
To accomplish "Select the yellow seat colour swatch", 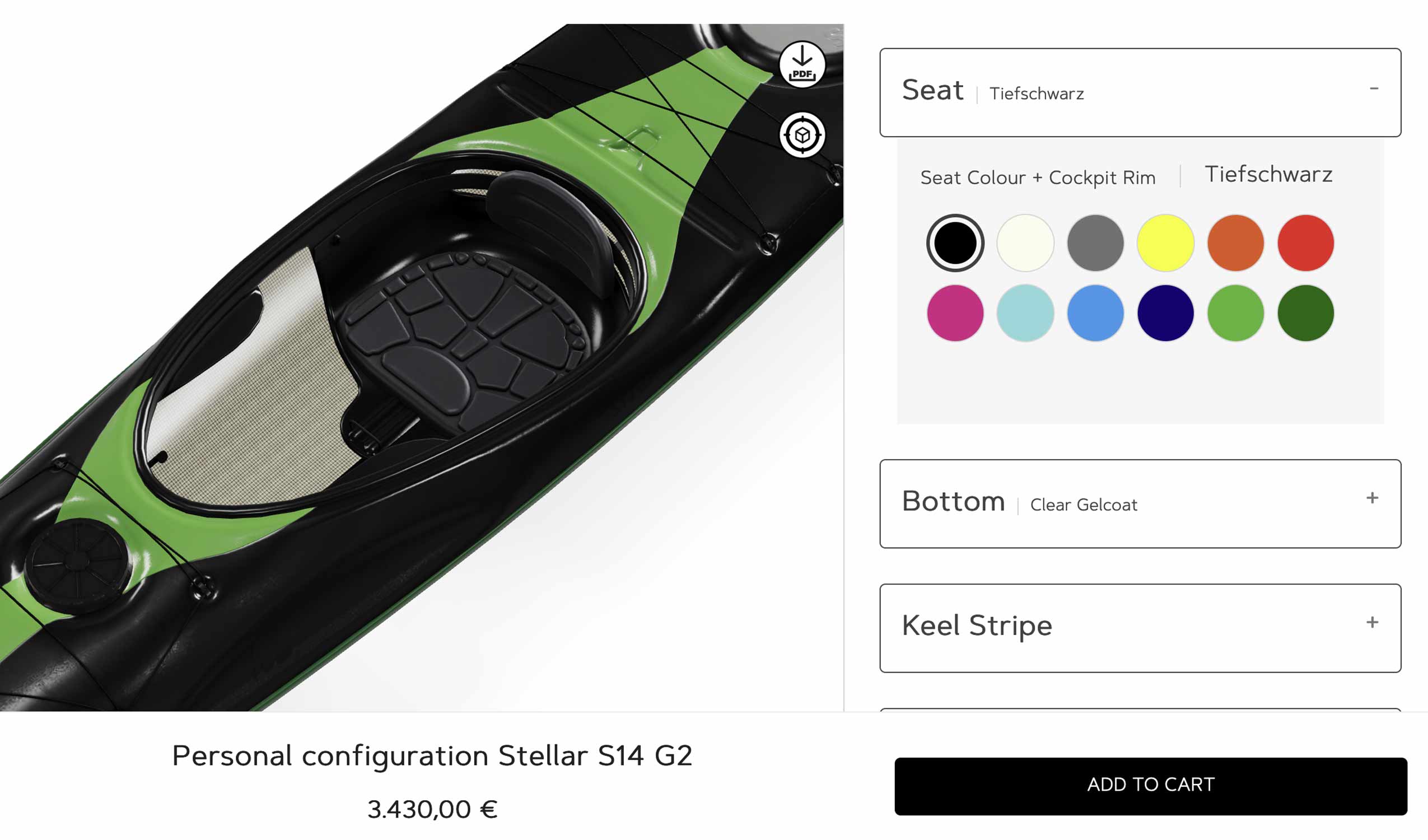I will 1165,242.
